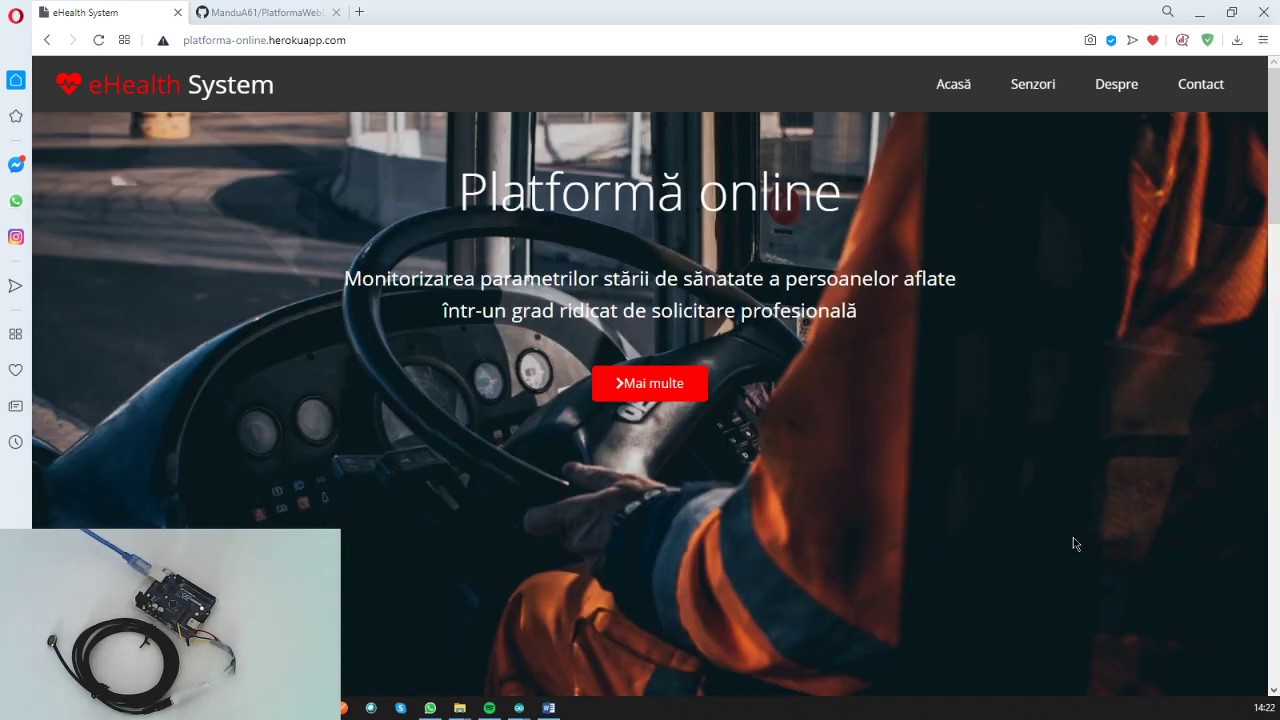Open Opera sidebar home icon
Image resolution: width=1280 pixels, height=720 pixels.
coord(16,80)
